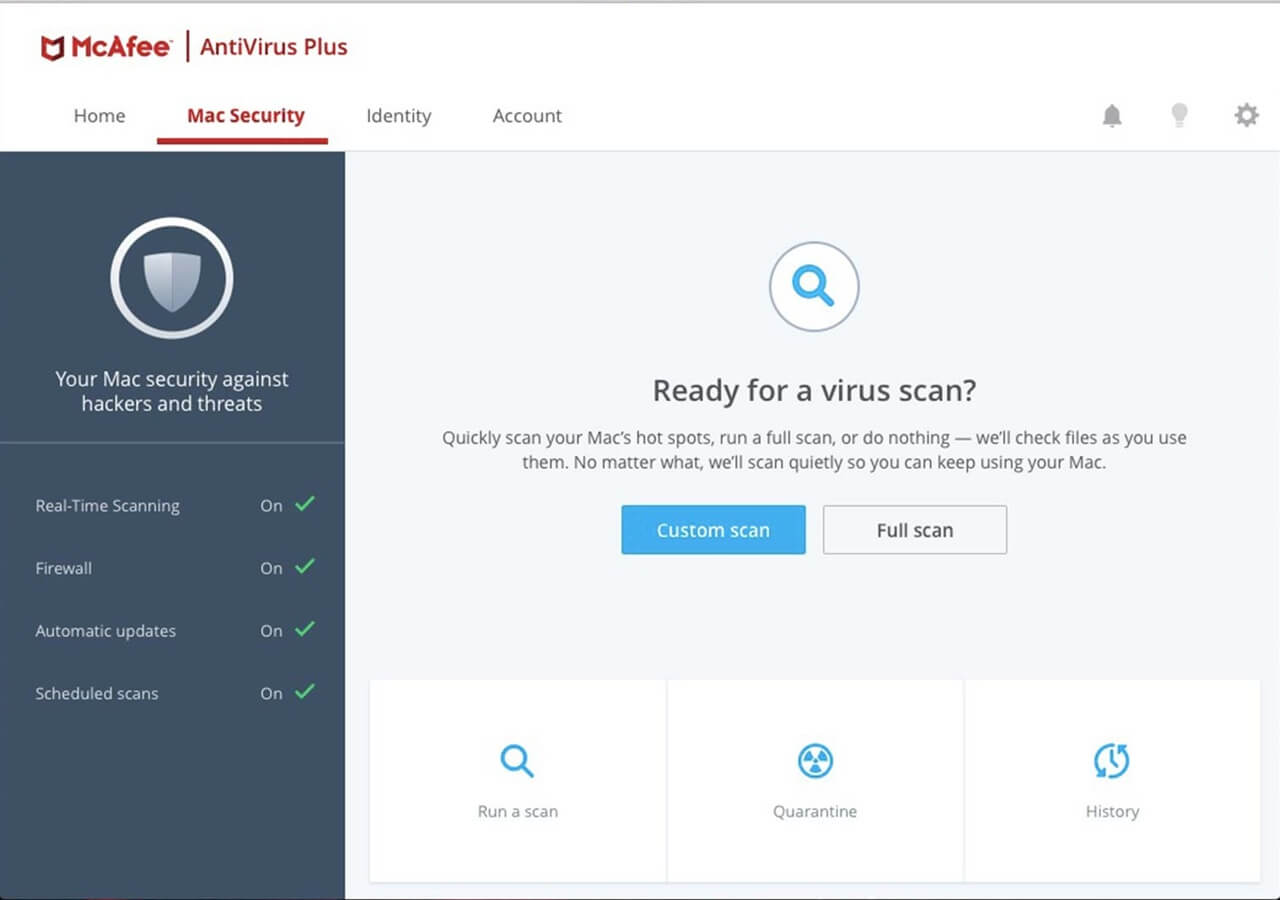Click the Firewall On status

271,568
